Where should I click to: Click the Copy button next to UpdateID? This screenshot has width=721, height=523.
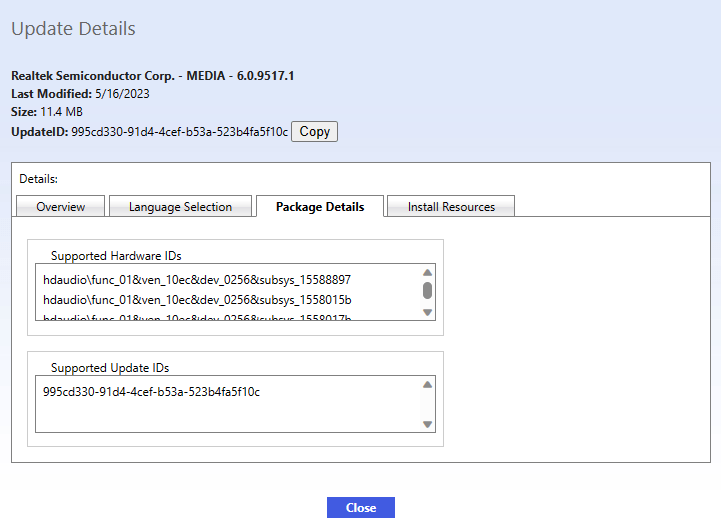(314, 131)
